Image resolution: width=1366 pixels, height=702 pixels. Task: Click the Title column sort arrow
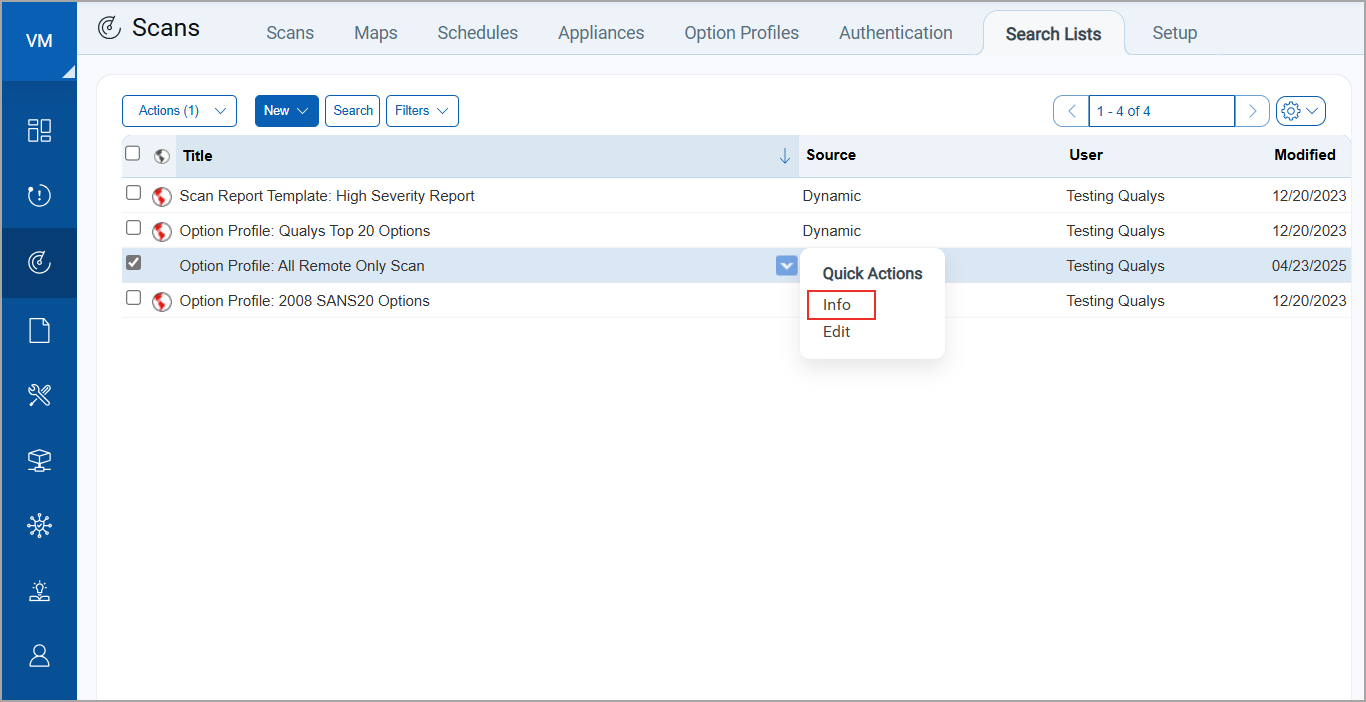pyautogui.click(x=785, y=156)
